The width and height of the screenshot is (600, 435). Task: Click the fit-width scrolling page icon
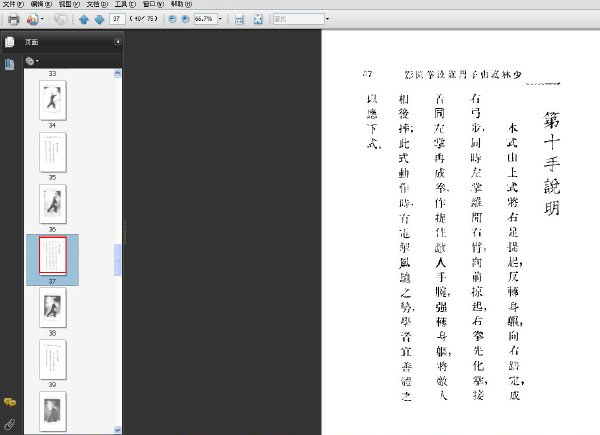(239, 19)
